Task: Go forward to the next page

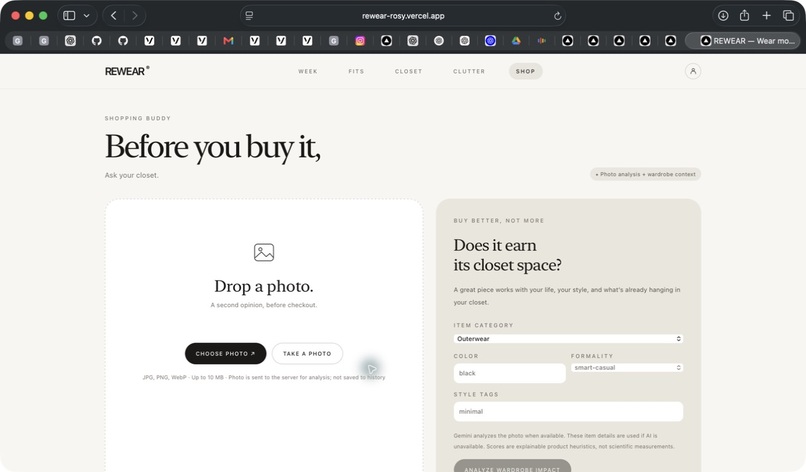Action: (135, 15)
